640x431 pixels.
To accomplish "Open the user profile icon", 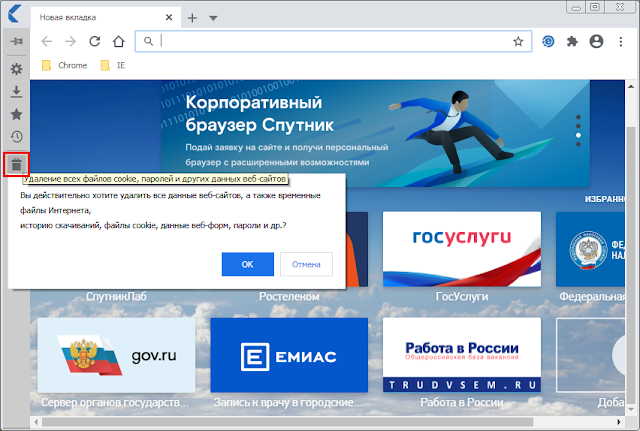I will point(596,41).
